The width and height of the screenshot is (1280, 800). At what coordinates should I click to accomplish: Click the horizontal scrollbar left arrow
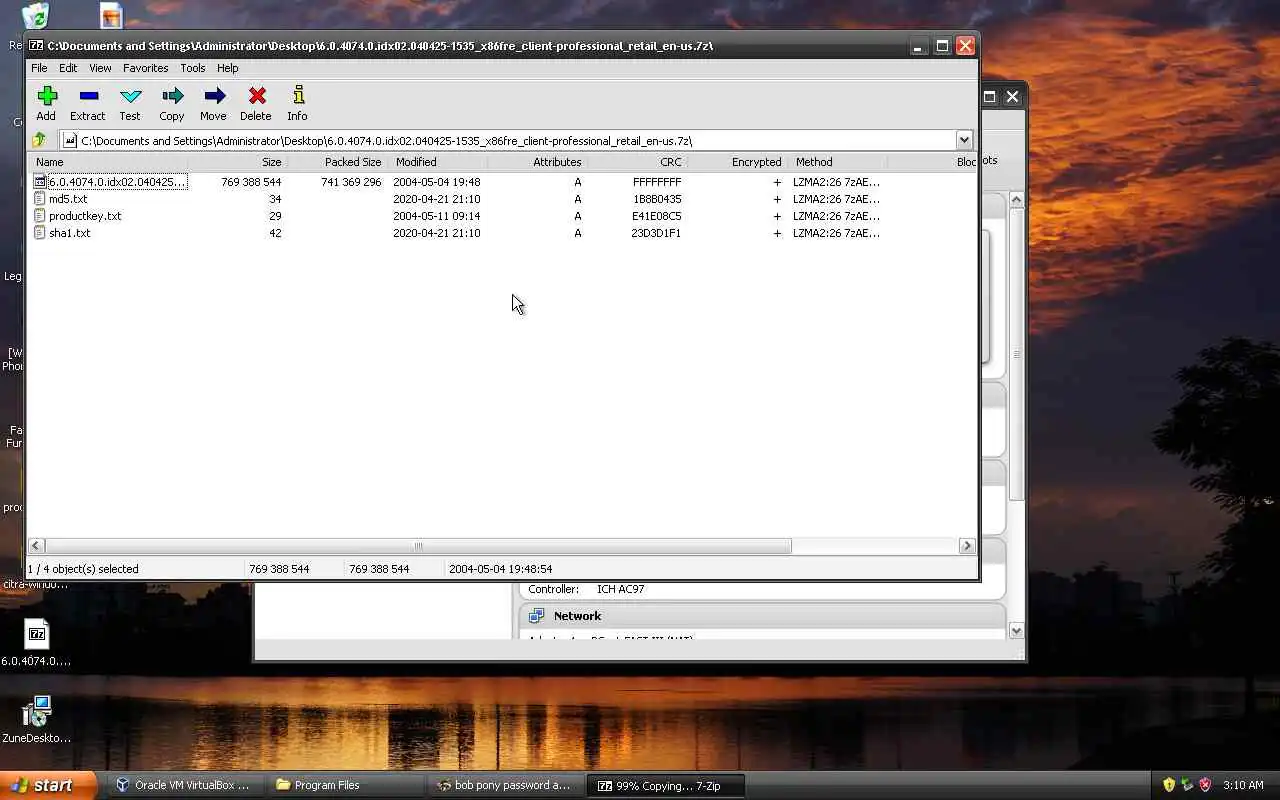(36, 546)
